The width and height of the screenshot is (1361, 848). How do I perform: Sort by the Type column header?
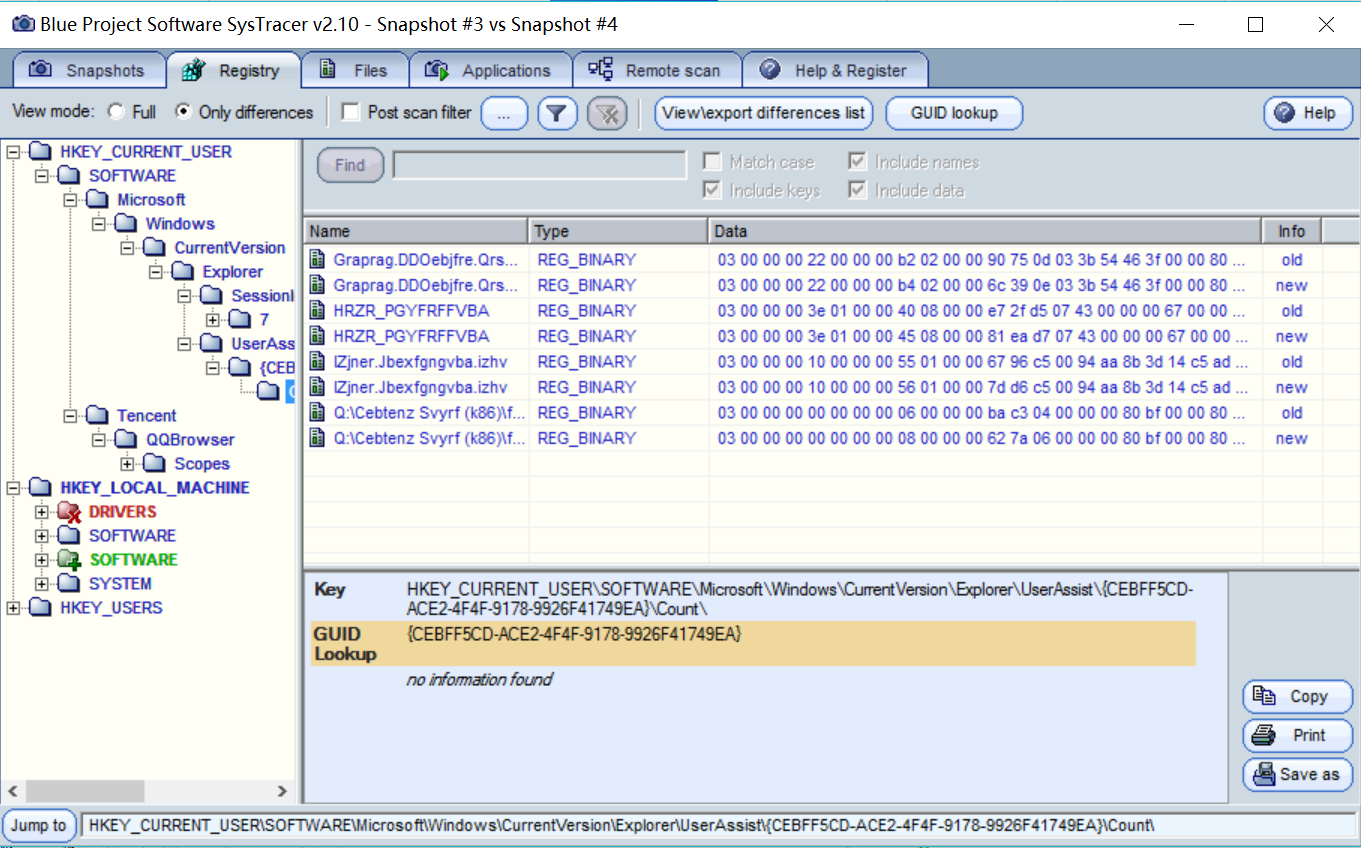(618, 231)
